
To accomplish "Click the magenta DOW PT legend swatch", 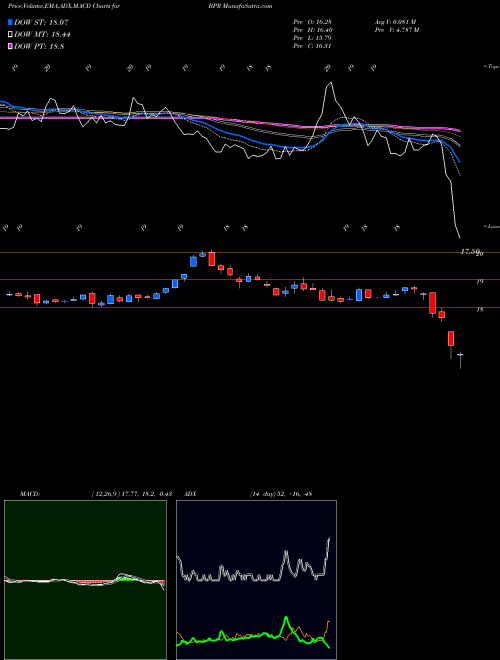I will point(10,47).
